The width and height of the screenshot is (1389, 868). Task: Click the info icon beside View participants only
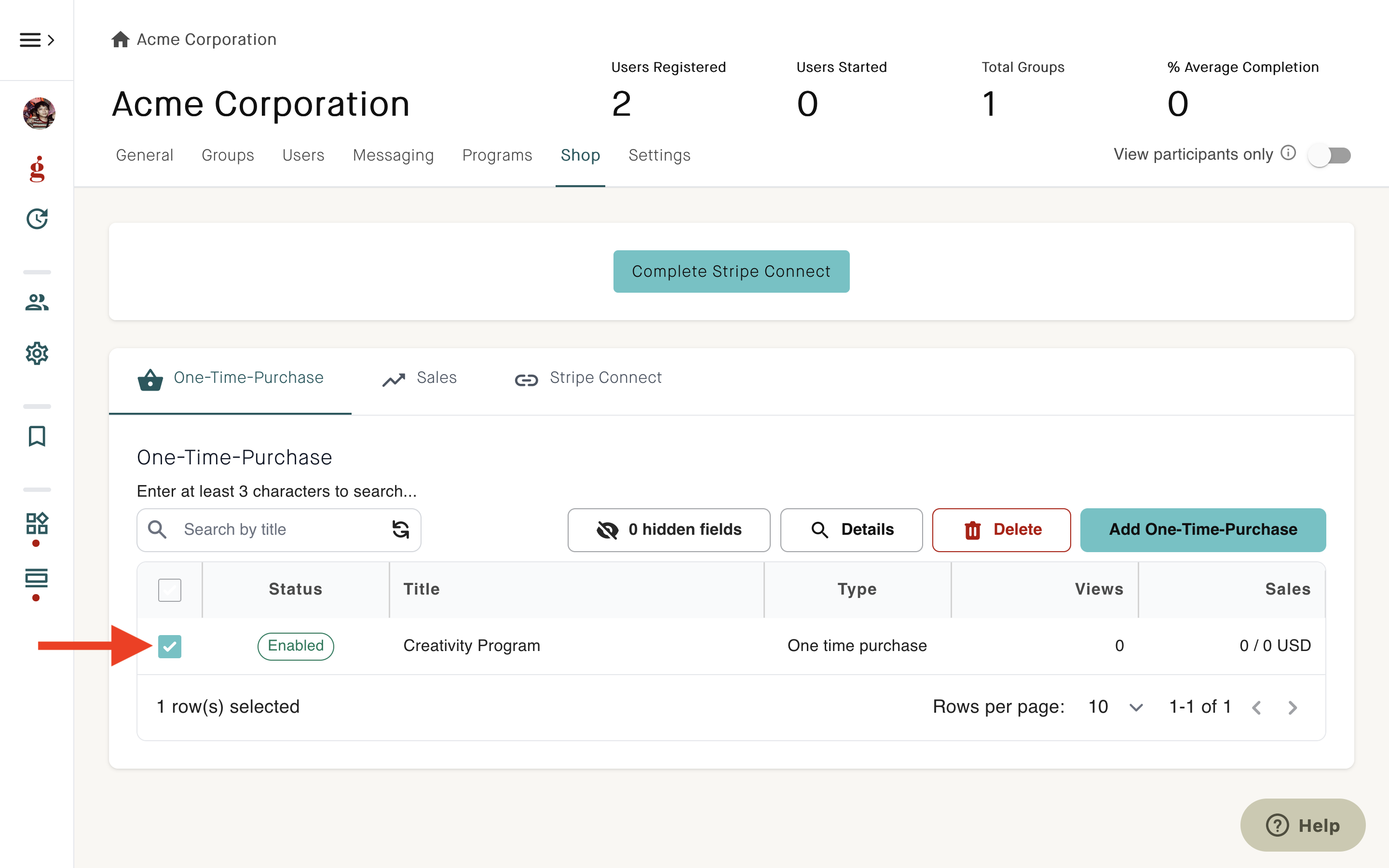(1289, 153)
